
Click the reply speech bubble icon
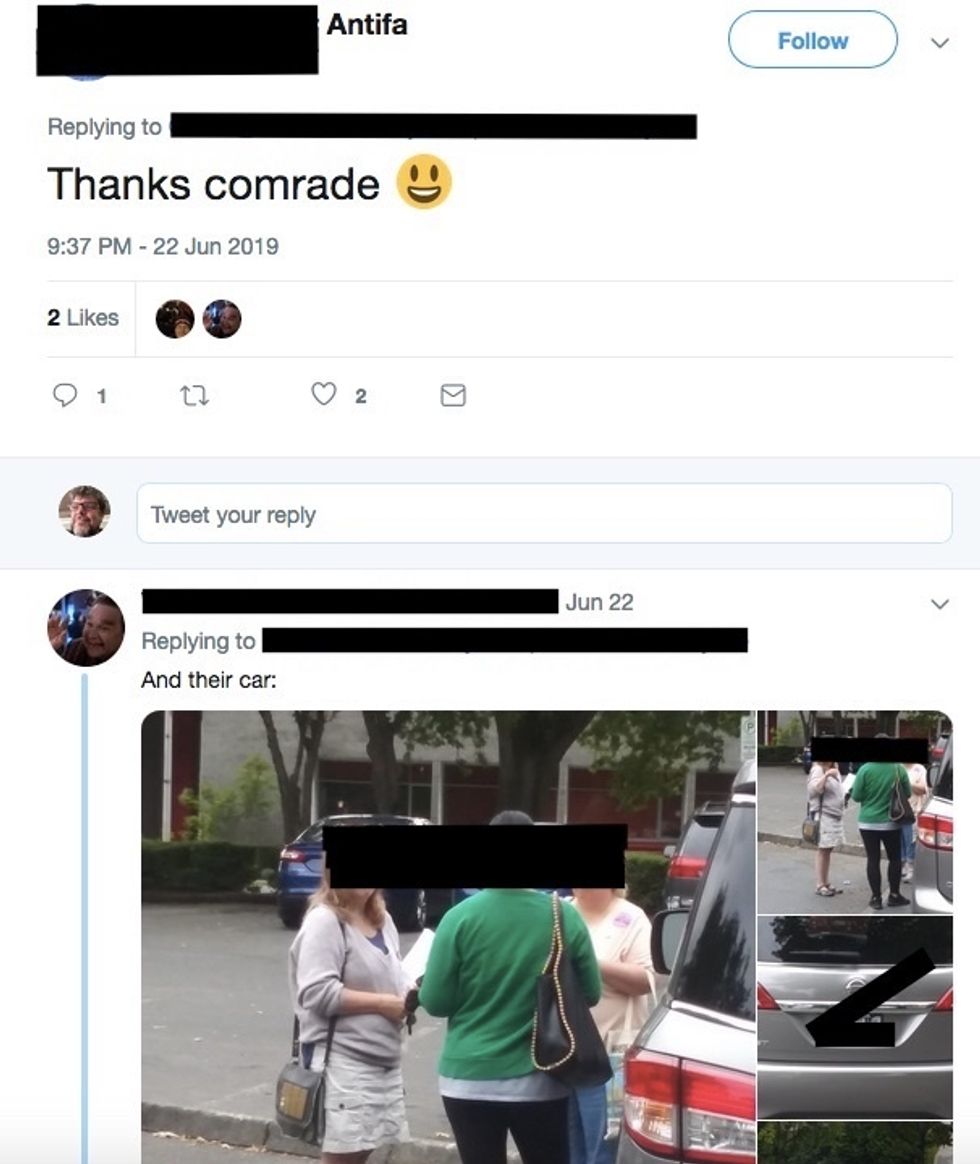coord(65,395)
